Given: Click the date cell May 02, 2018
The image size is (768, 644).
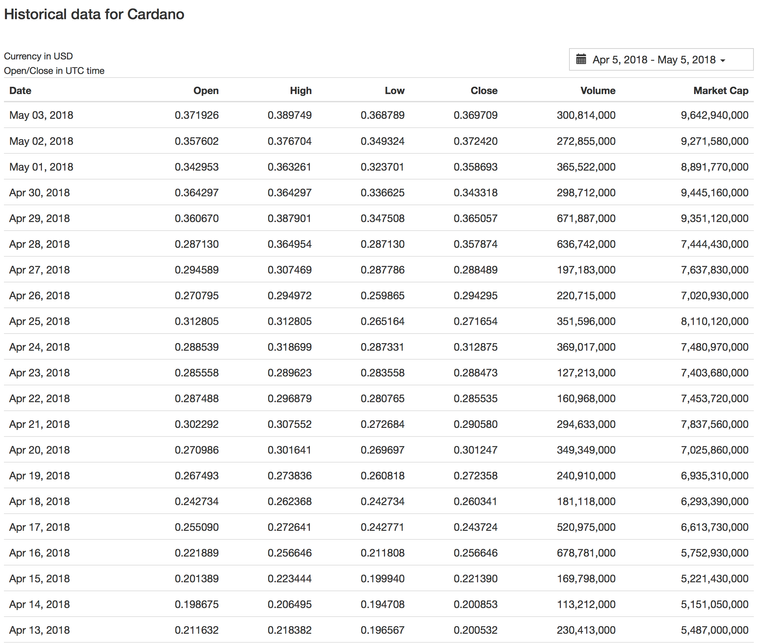Looking at the screenshot, I should [x=41, y=142].
